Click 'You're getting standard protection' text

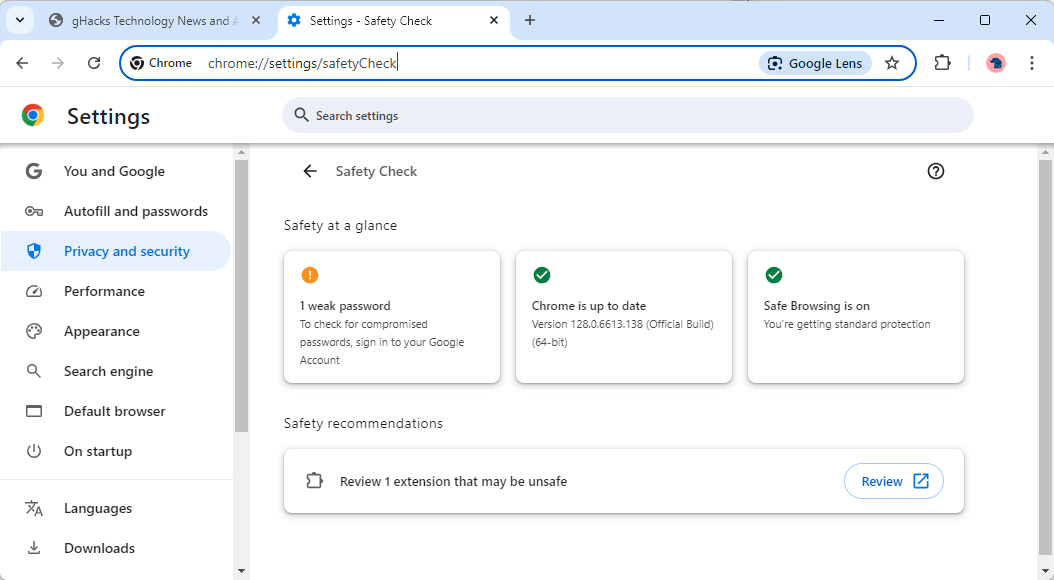[x=847, y=325]
